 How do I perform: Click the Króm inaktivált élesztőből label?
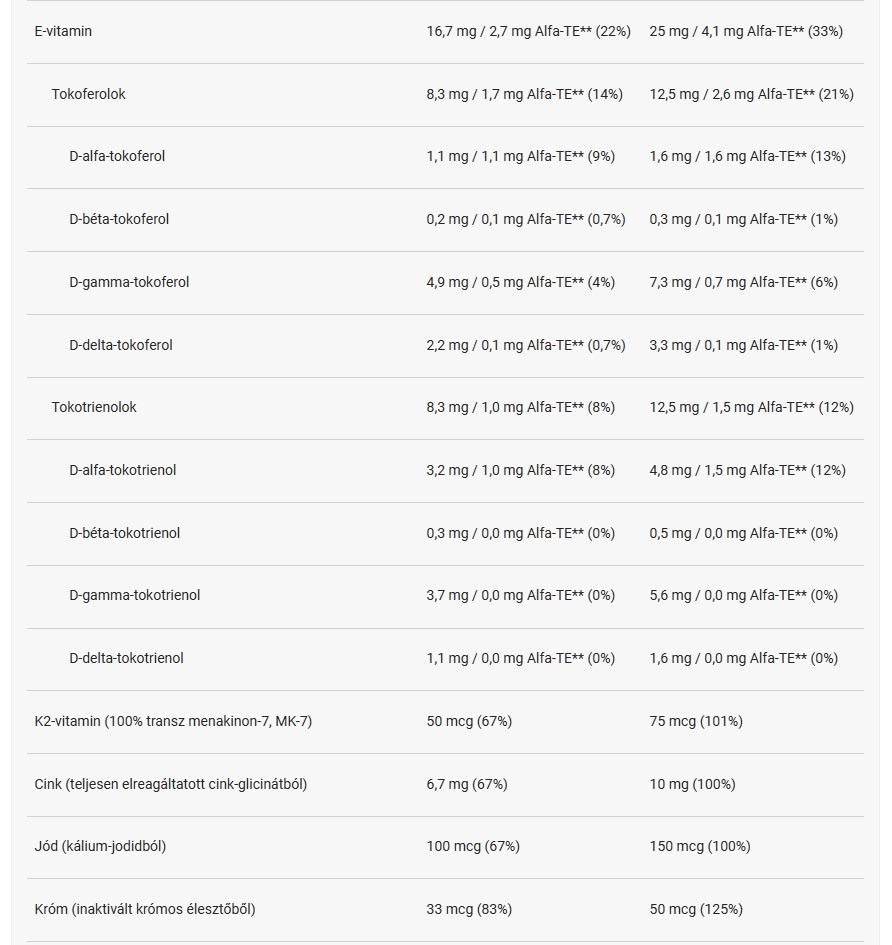click(145, 909)
